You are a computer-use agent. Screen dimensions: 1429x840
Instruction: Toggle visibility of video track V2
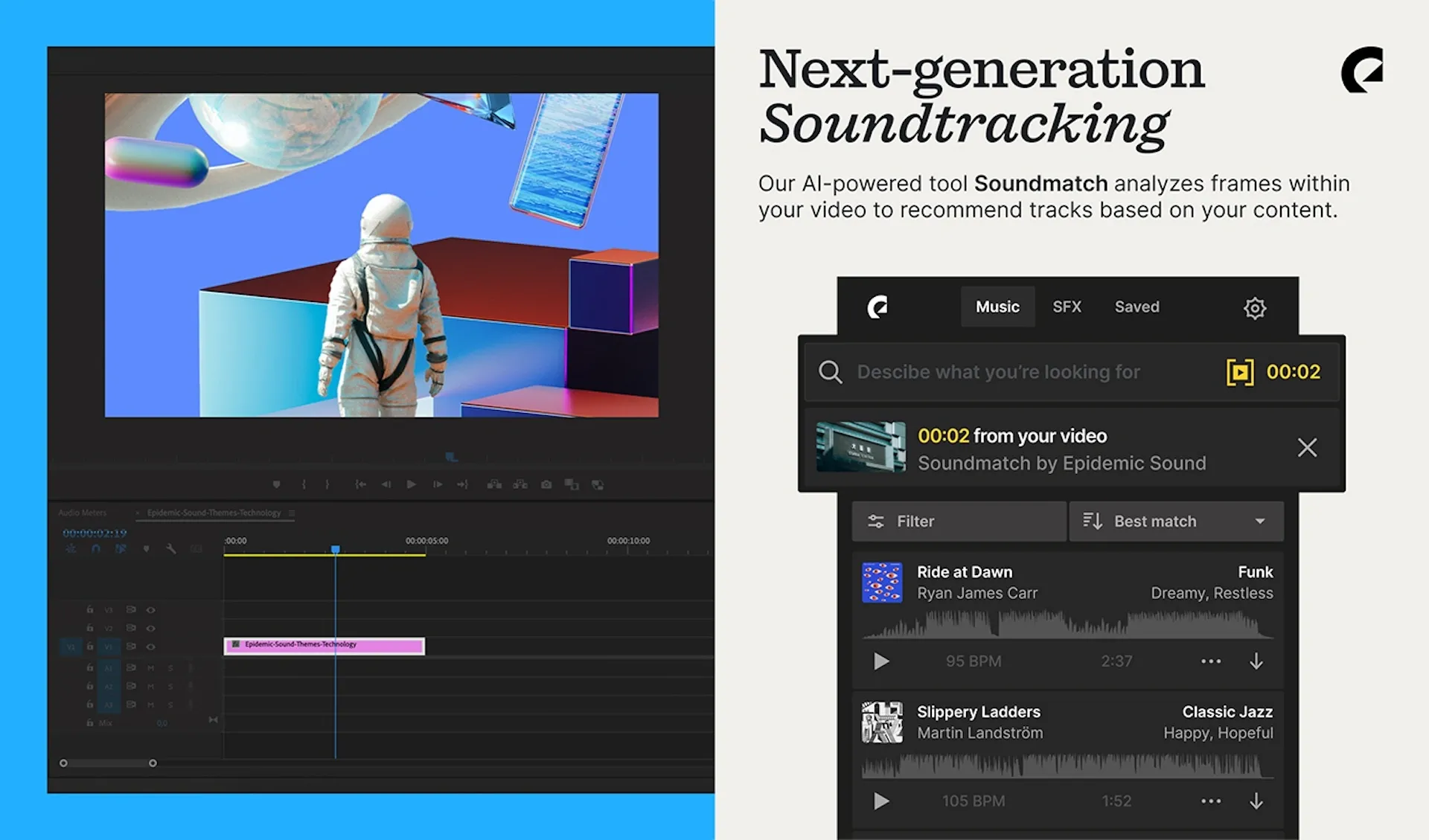tap(150, 628)
